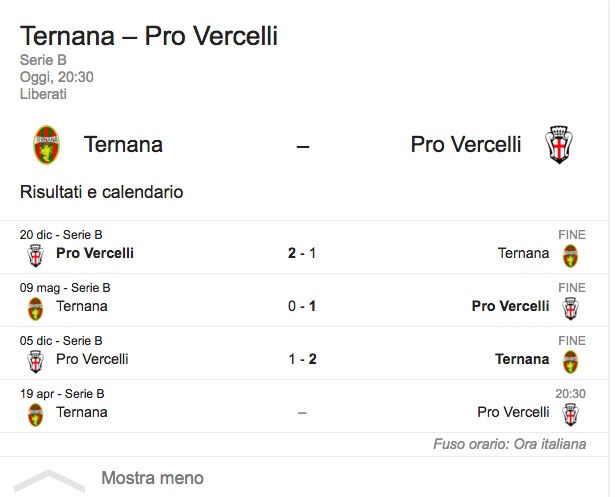This screenshot has width=615, height=497.
Task: Open the Ternana team name in header
Action: 123,145
